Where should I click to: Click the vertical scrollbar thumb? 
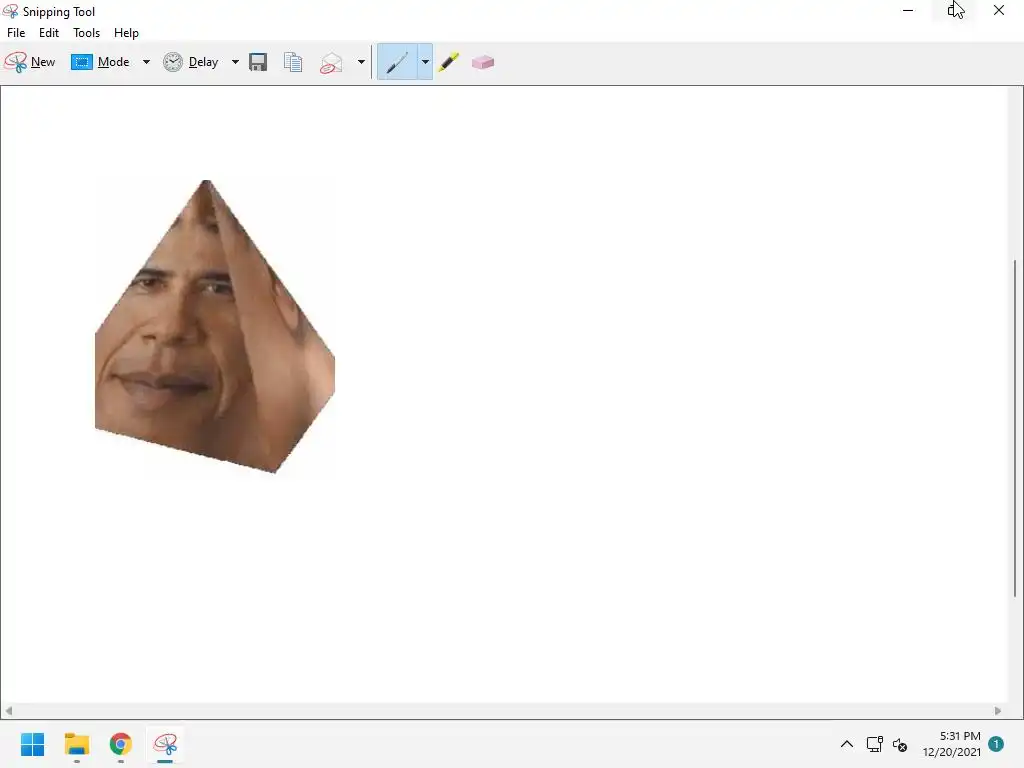[1015, 428]
